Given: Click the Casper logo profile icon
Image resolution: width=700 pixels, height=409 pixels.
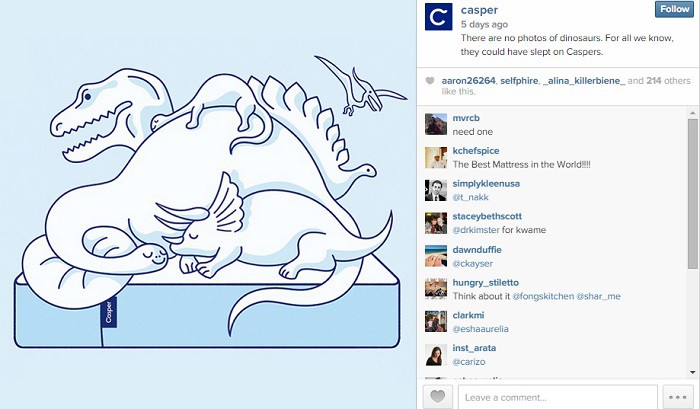Looking at the screenshot, I should coord(438,17).
